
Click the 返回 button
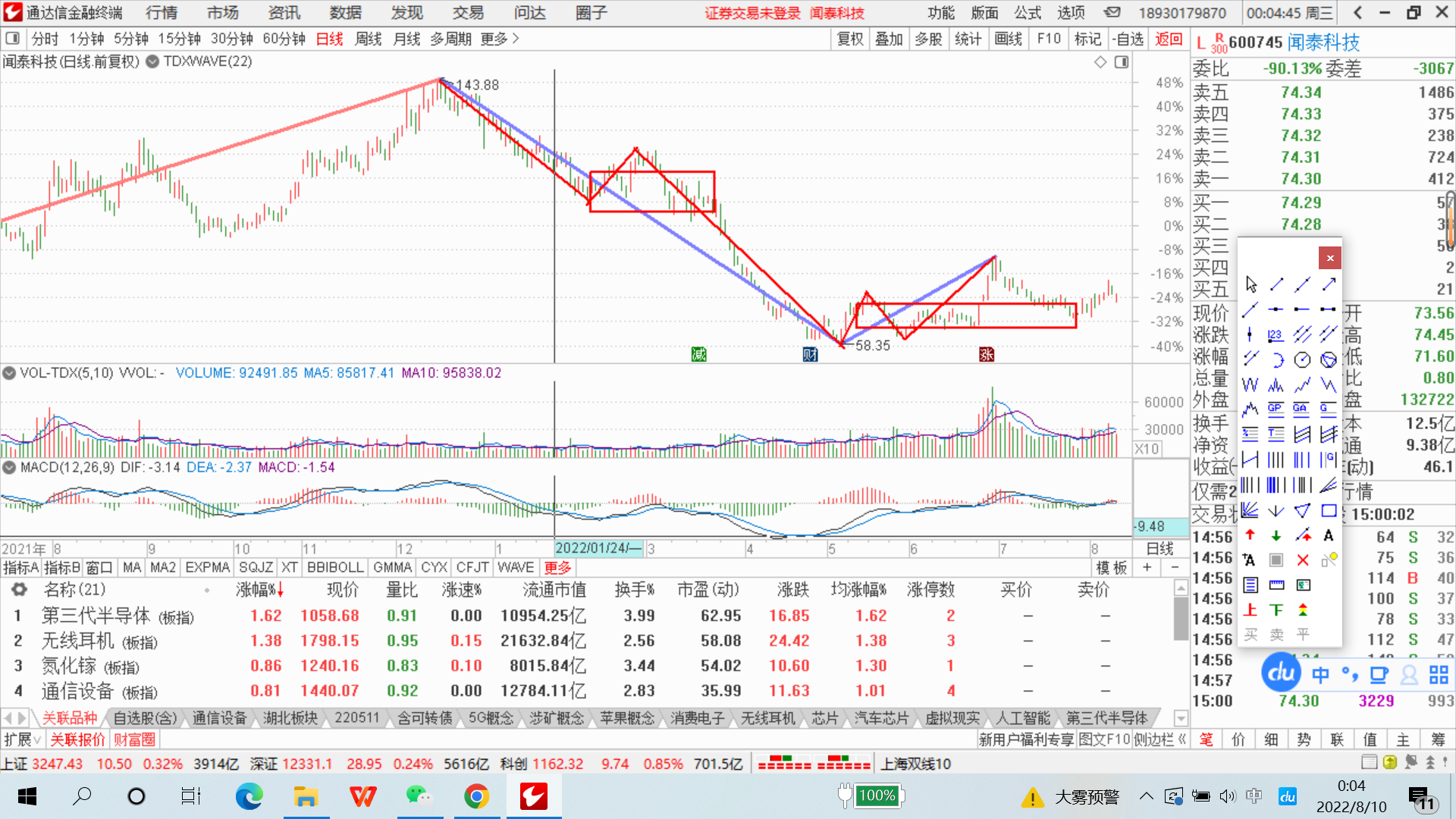pyautogui.click(x=1168, y=39)
